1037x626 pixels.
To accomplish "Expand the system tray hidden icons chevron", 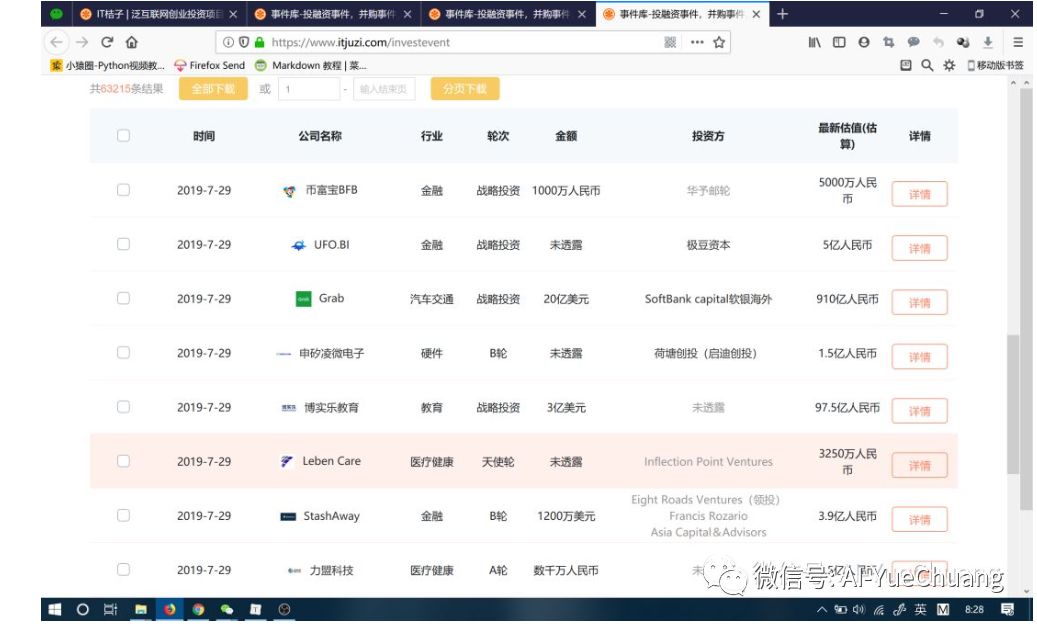I will click(821, 609).
